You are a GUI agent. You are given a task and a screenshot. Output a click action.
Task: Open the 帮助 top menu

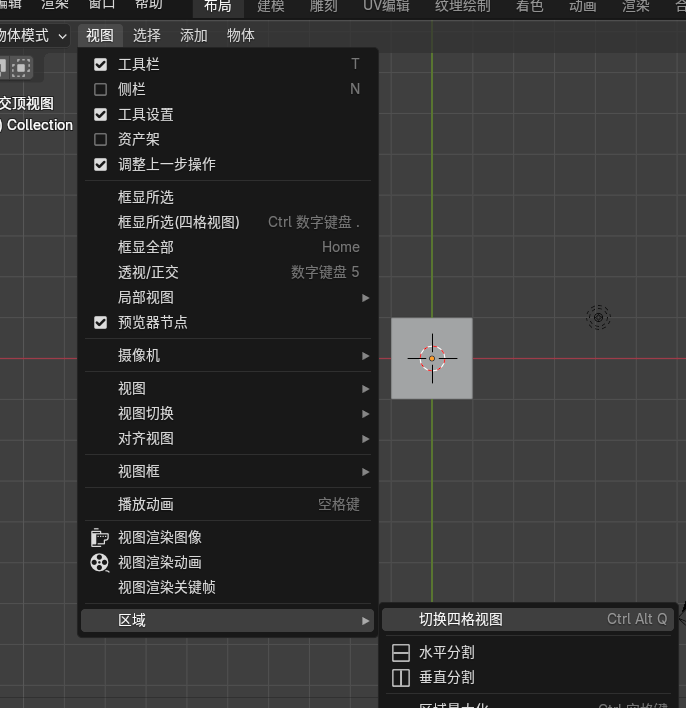(149, 5)
